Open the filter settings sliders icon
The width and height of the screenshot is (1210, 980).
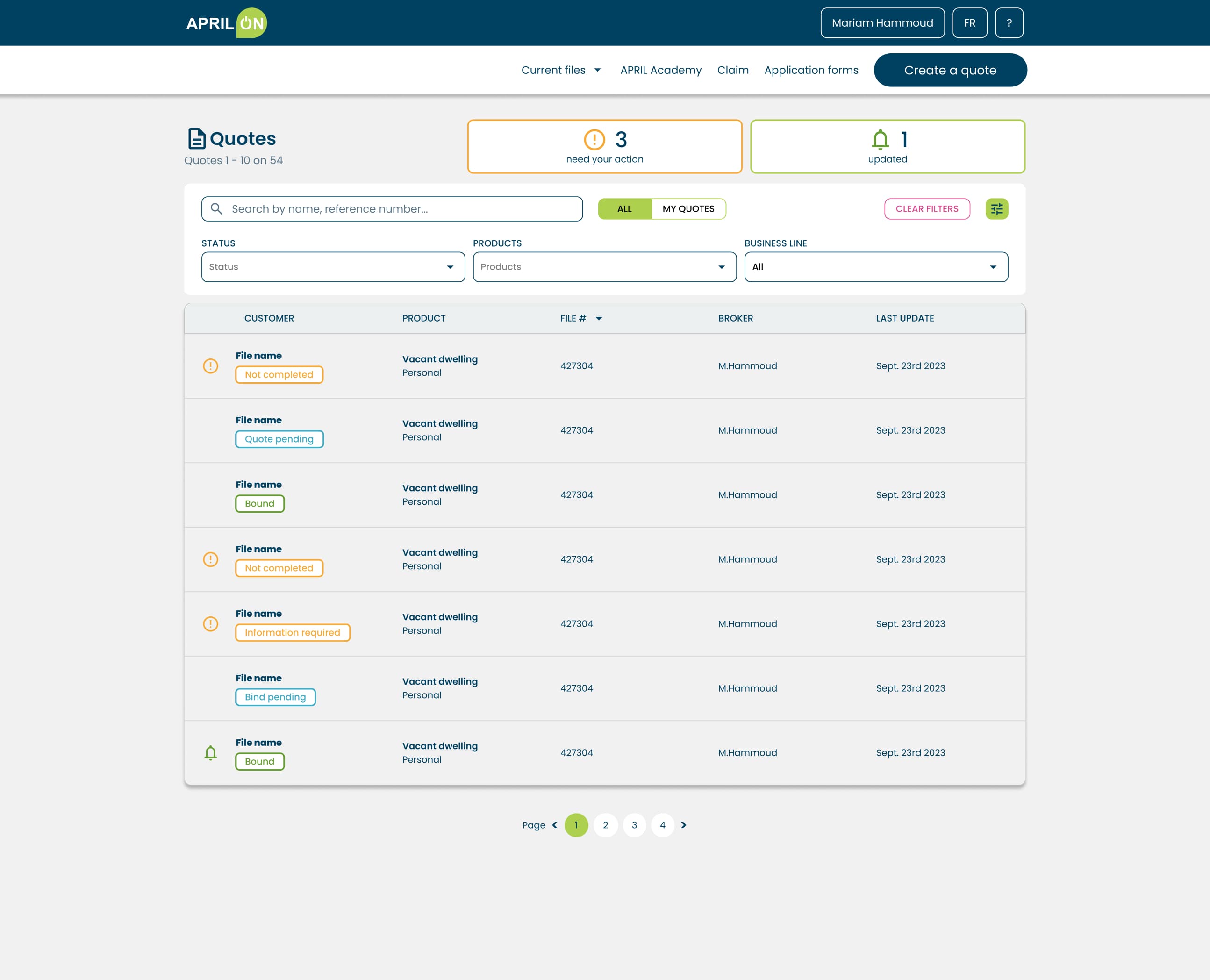[996, 209]
